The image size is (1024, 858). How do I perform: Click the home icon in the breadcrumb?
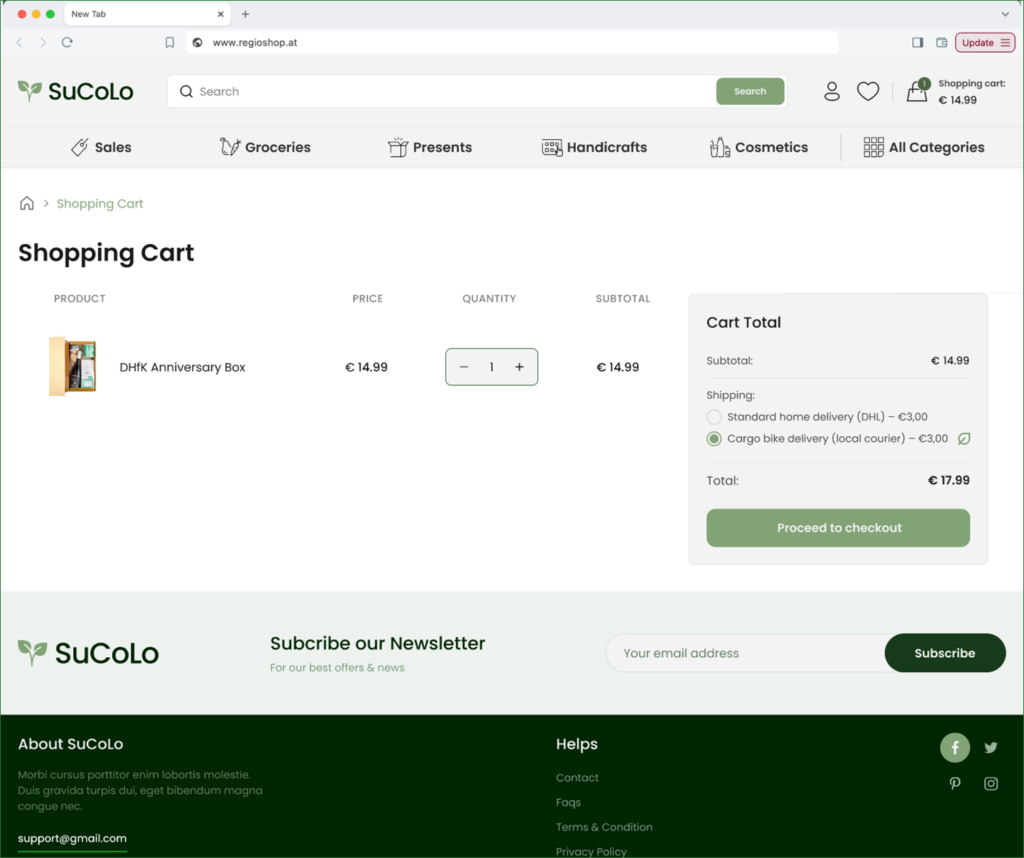27,203
